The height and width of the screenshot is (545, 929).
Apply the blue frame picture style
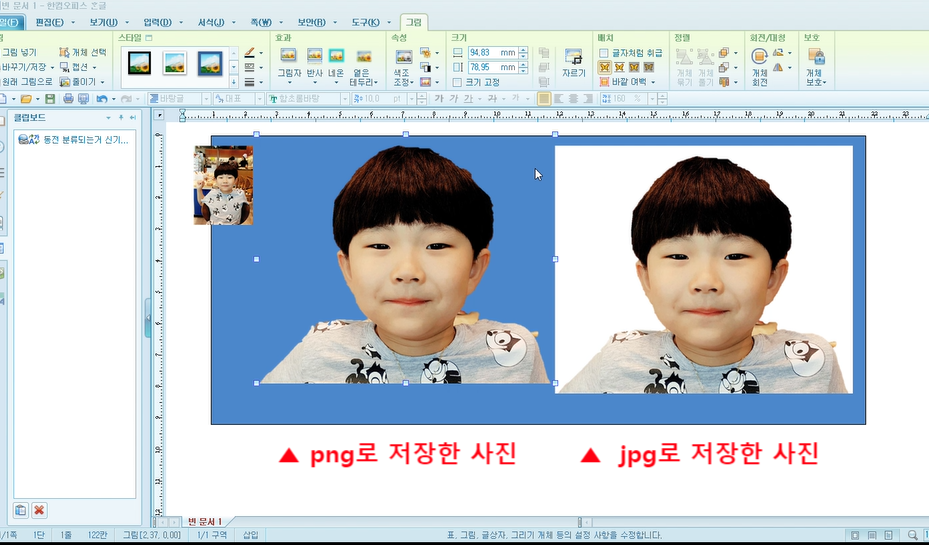(x=210, y=63)
